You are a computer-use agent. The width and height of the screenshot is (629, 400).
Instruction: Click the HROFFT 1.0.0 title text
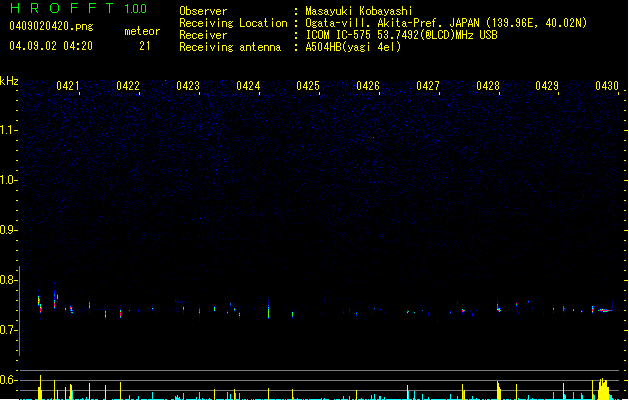pyautogui.click(x=78, y=8)
